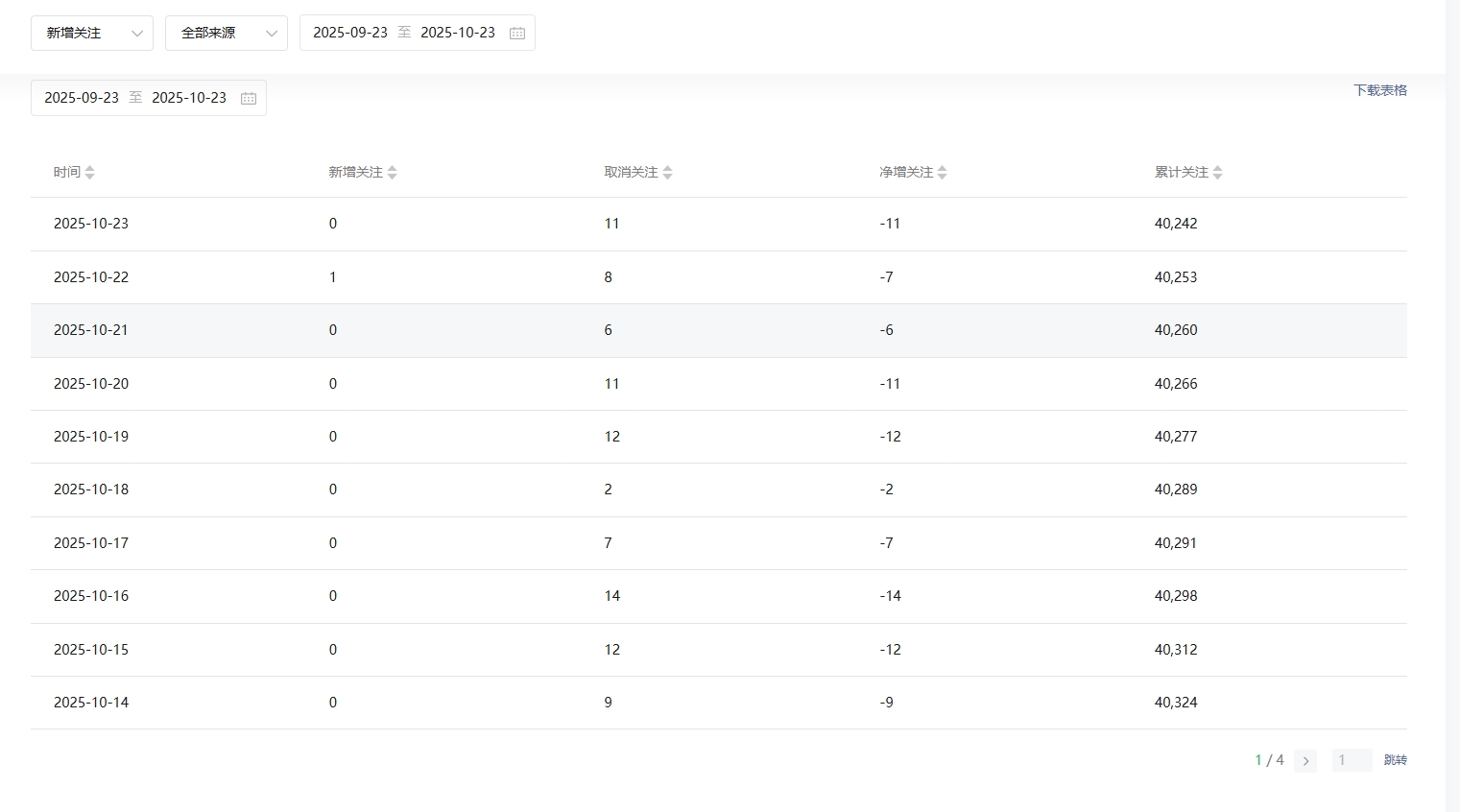Sort by 累计关注 column sort icon

1217,173
